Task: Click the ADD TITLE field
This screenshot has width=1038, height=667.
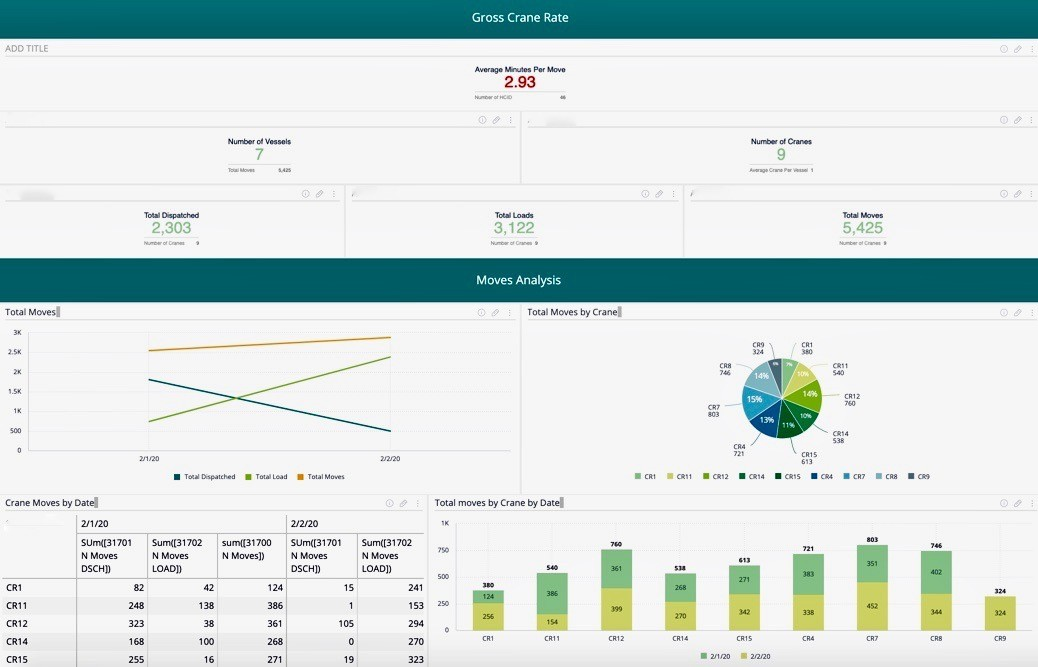Action: (27, 49)
